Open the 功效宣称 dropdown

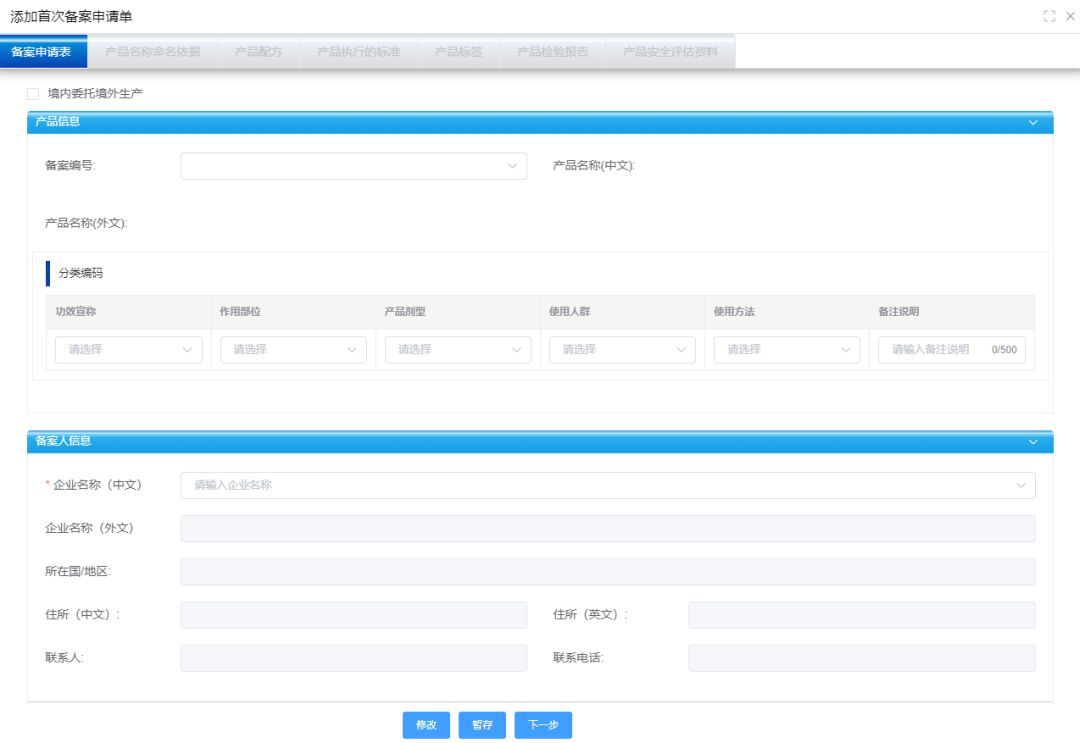tap(128, 350)
